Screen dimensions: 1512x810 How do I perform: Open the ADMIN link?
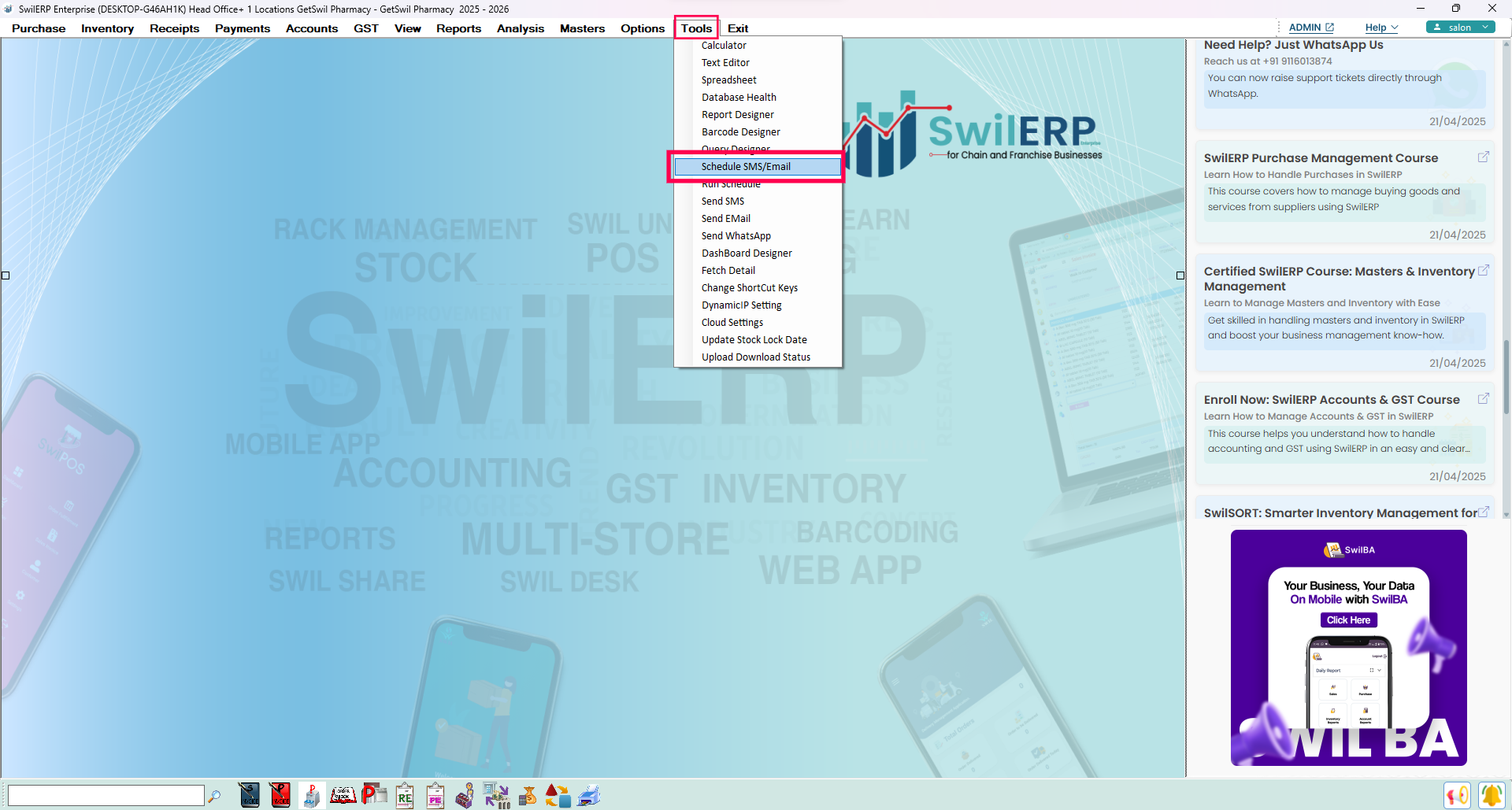[x=1311, y=28]
